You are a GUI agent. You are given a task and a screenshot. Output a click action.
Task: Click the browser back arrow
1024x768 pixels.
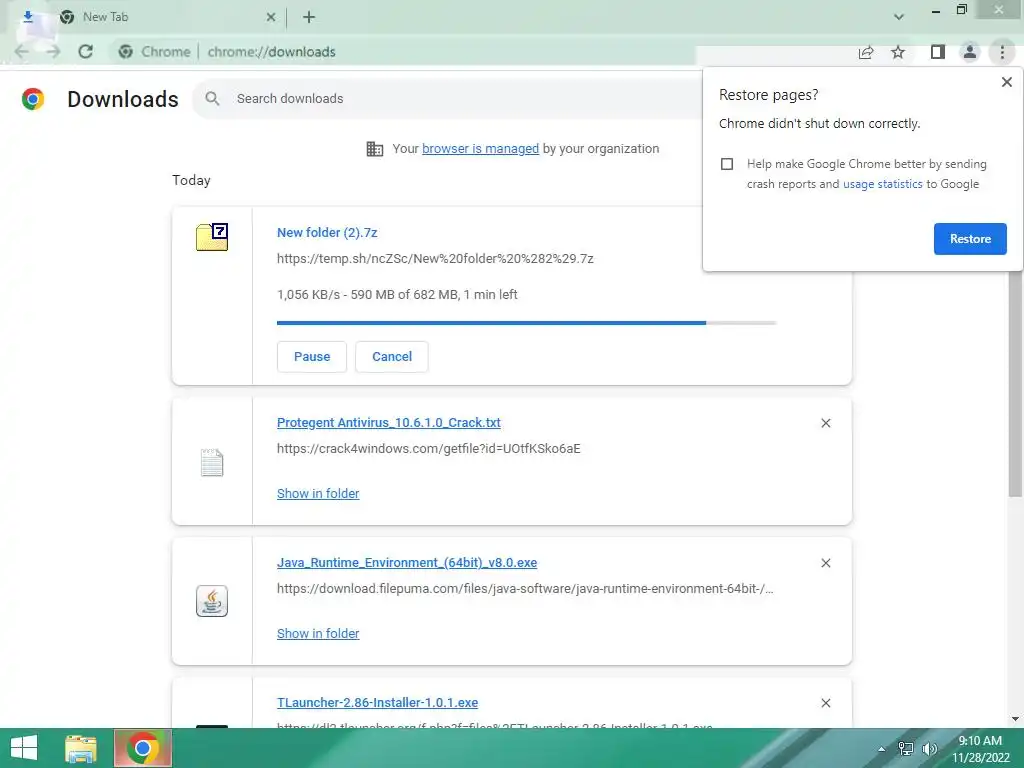22,52
